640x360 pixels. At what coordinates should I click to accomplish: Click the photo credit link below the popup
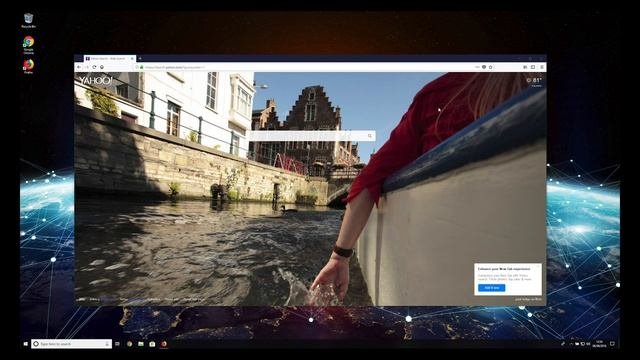pos(528,299)
